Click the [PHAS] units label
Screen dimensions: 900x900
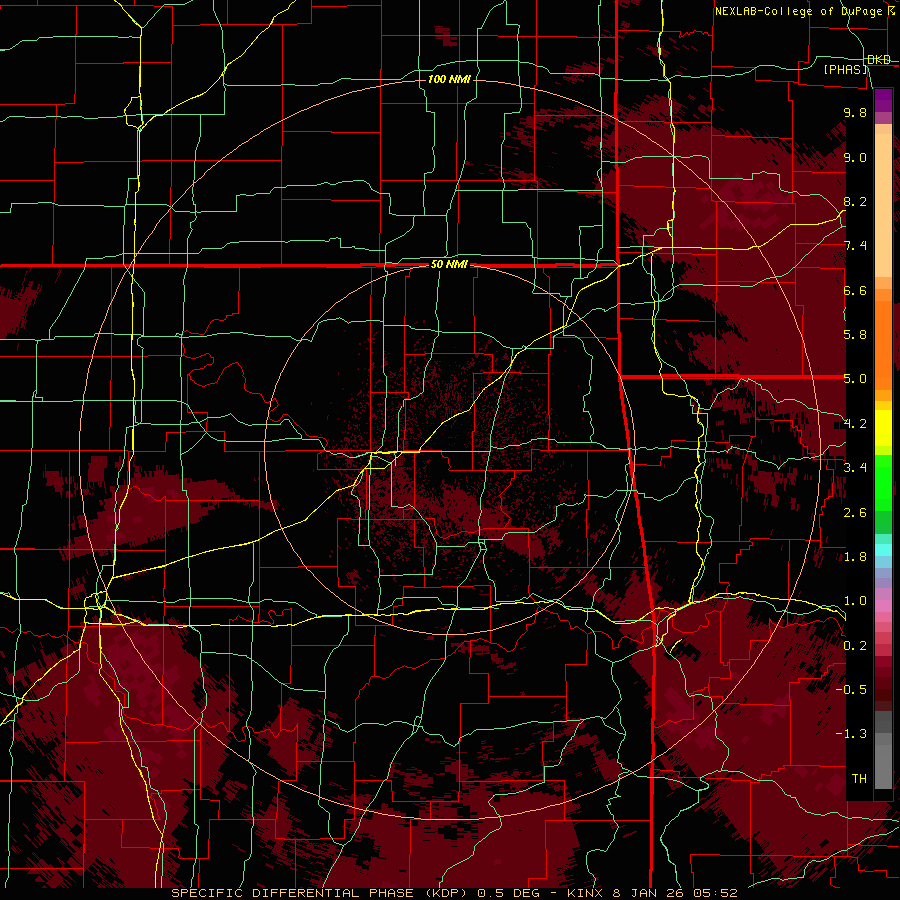tap(845, 70)
